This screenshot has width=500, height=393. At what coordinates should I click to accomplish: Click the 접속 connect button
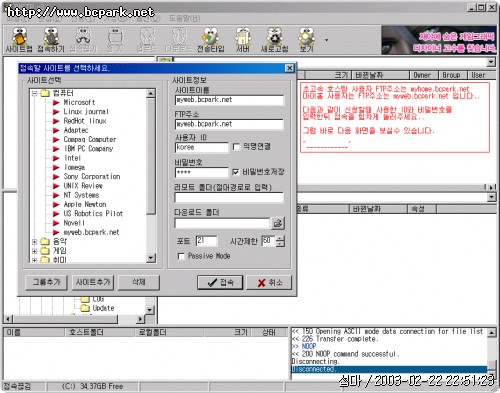[220, 283]
